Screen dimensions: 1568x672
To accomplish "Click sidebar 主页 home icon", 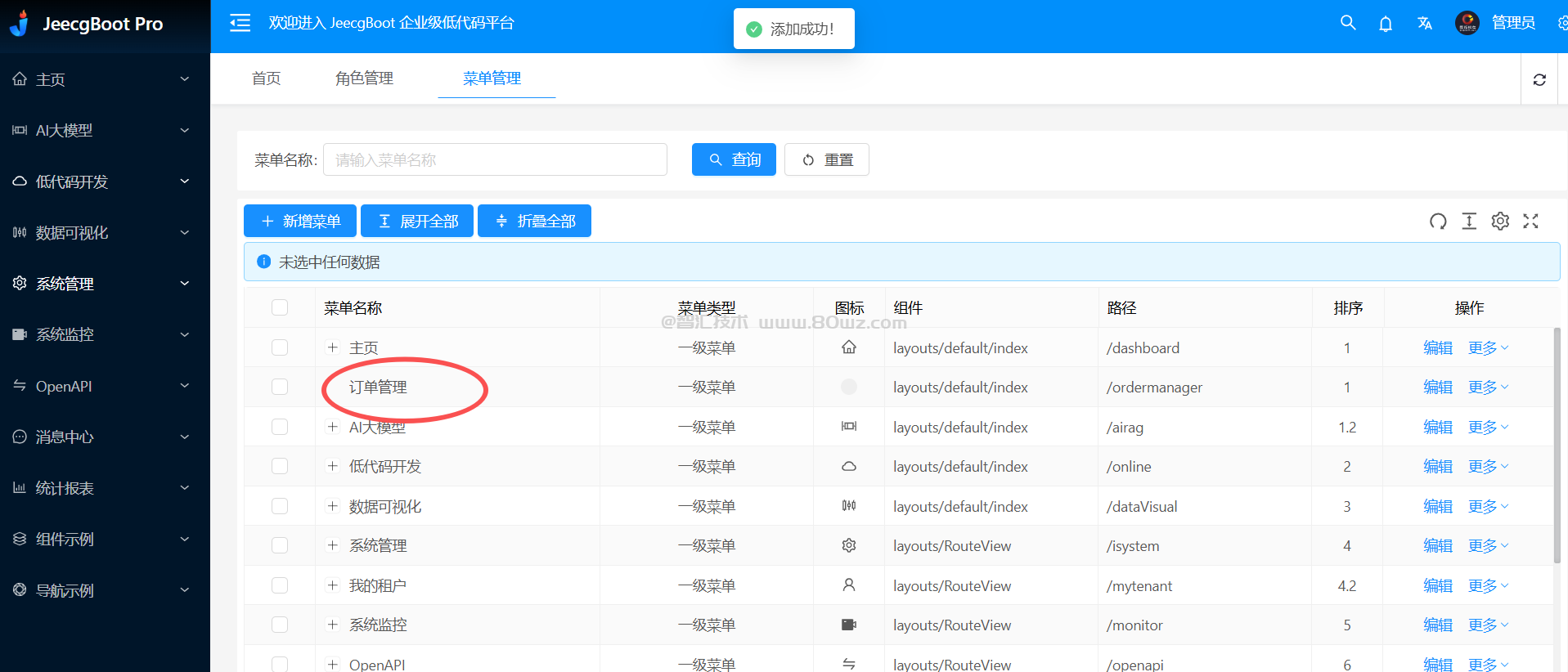I will coord(20,78).
